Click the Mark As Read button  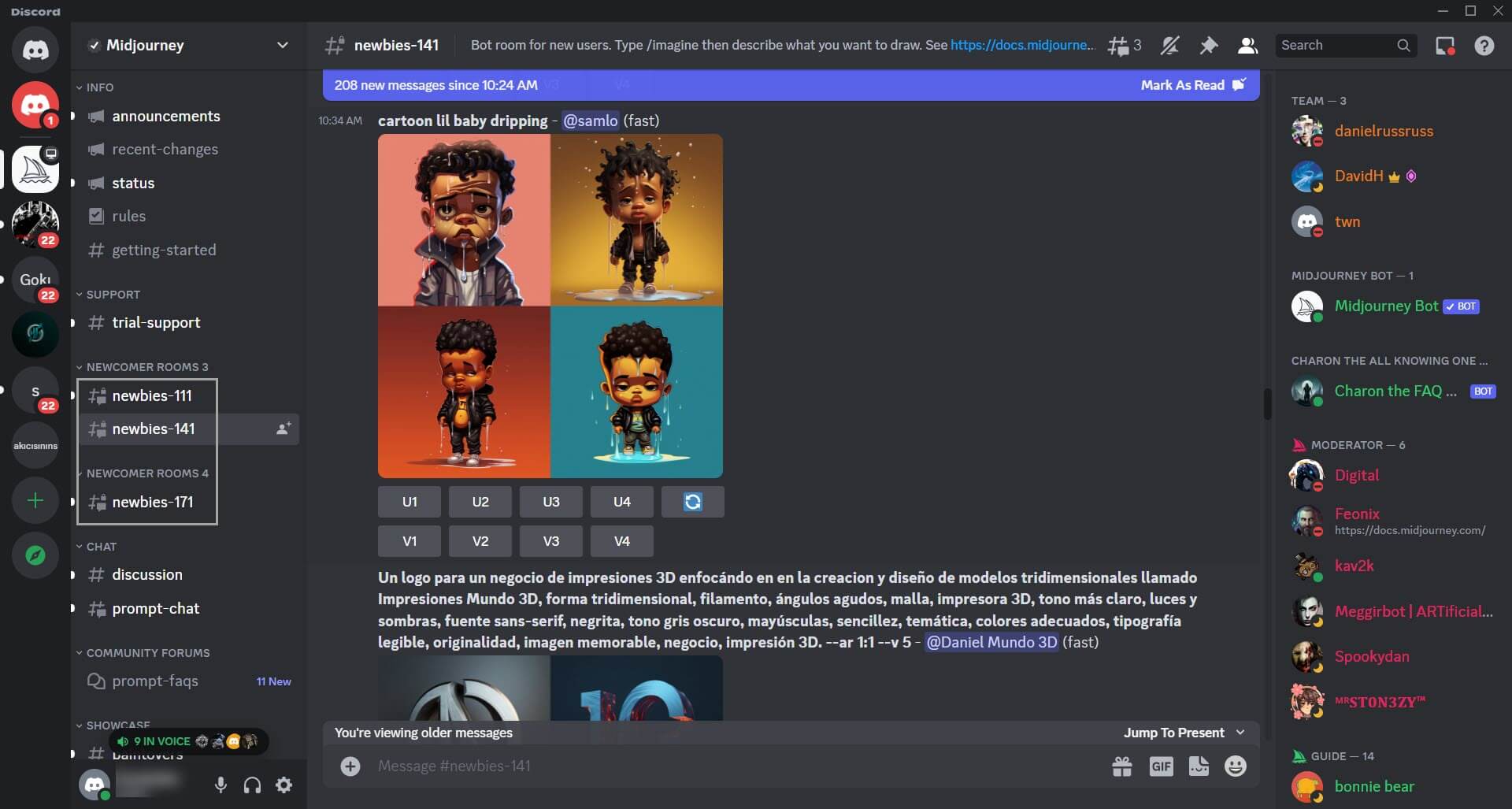click(1184, 85)
